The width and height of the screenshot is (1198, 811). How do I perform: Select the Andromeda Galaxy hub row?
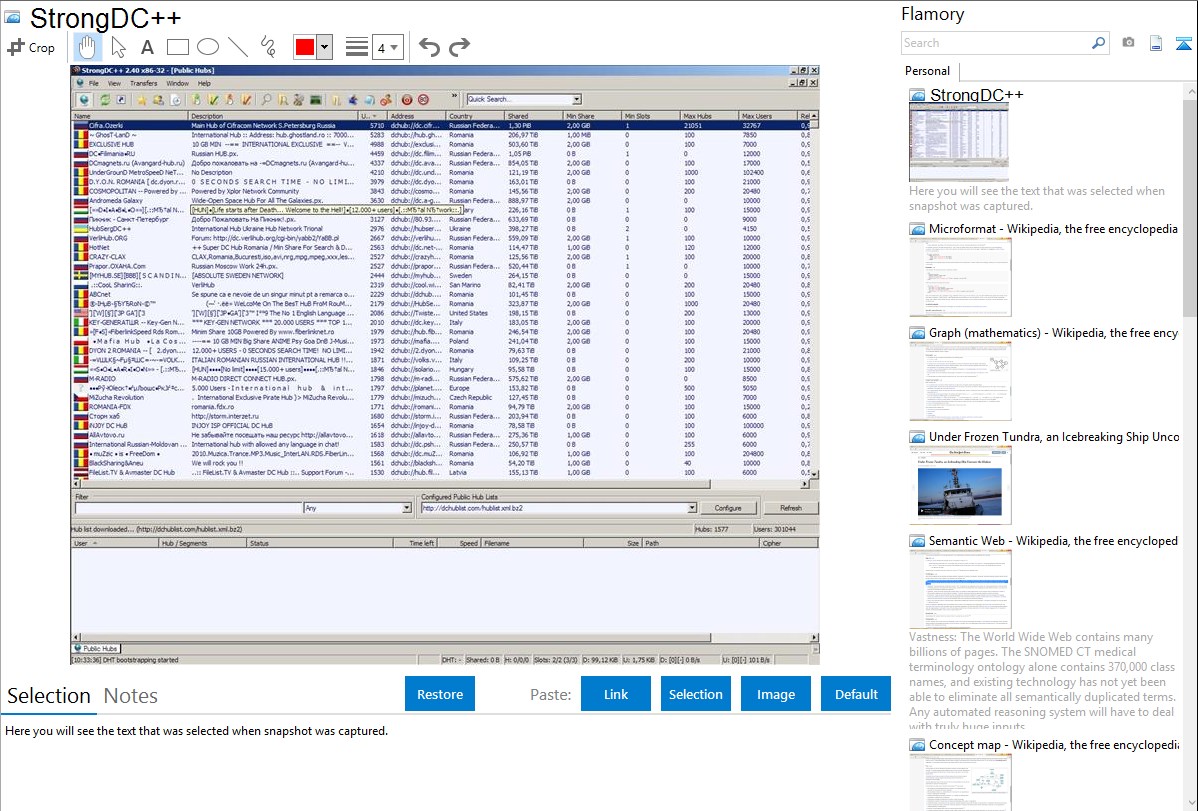point(441,200)
